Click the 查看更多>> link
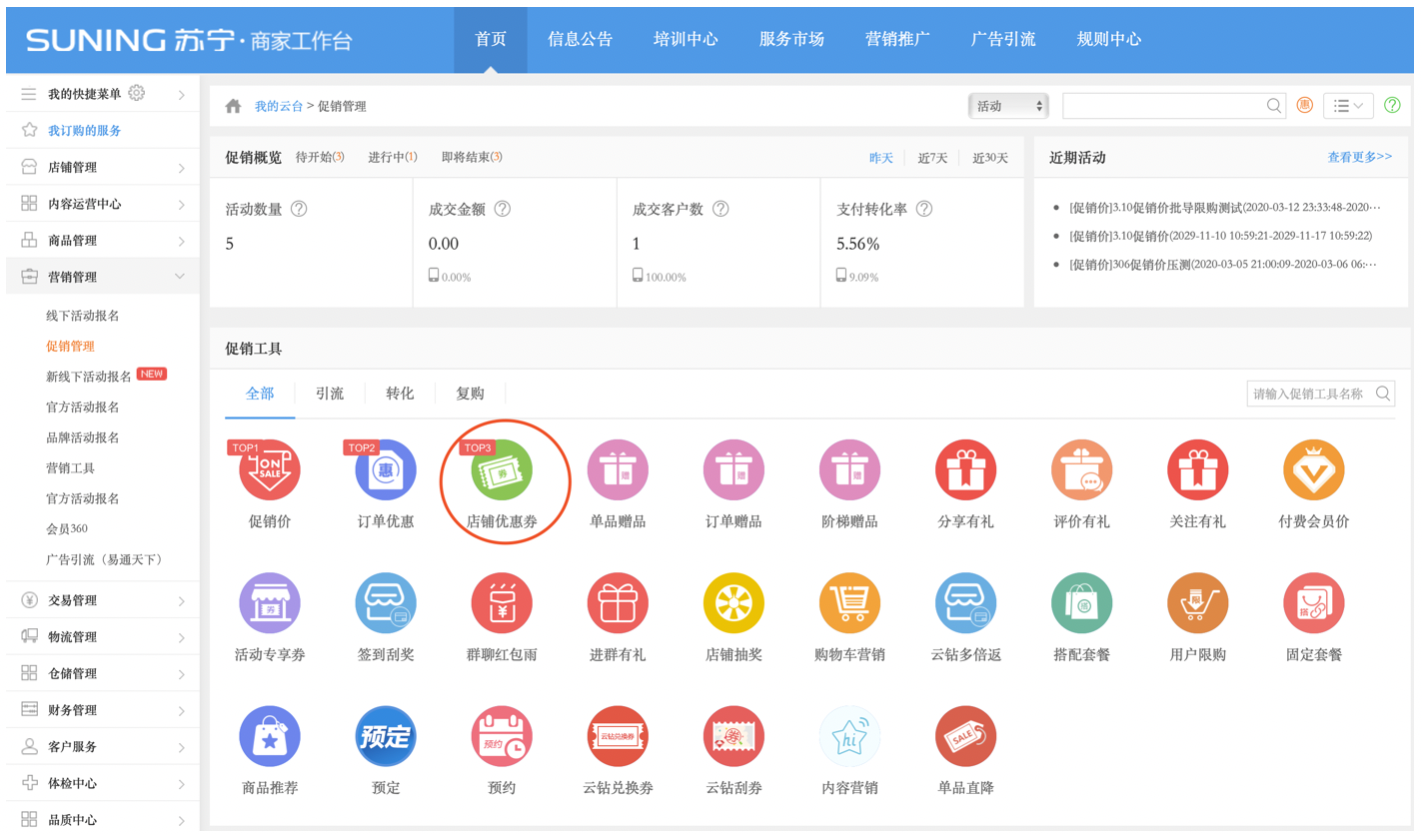This screenshot has height=834, width=1422. 1360,157
